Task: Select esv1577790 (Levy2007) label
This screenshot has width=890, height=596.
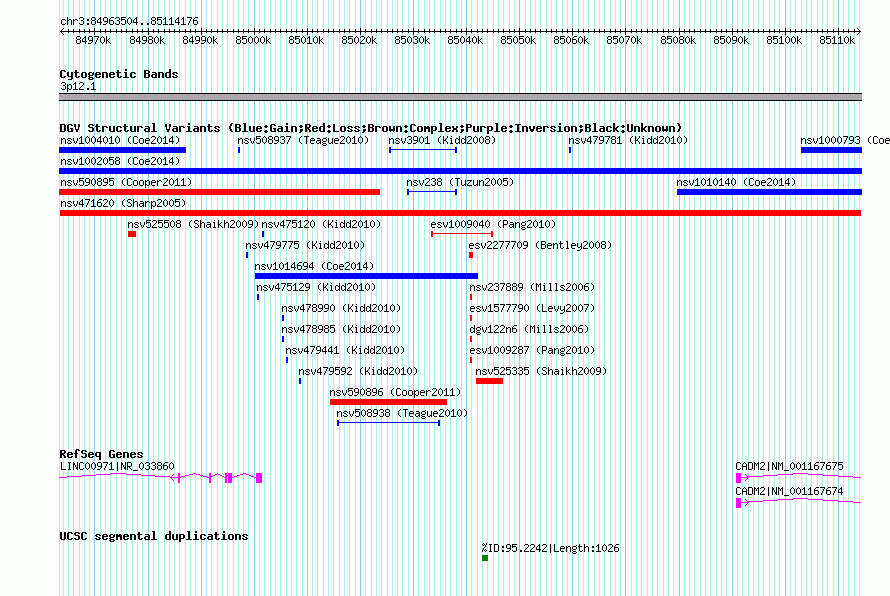Action: (x=532, y=308)
